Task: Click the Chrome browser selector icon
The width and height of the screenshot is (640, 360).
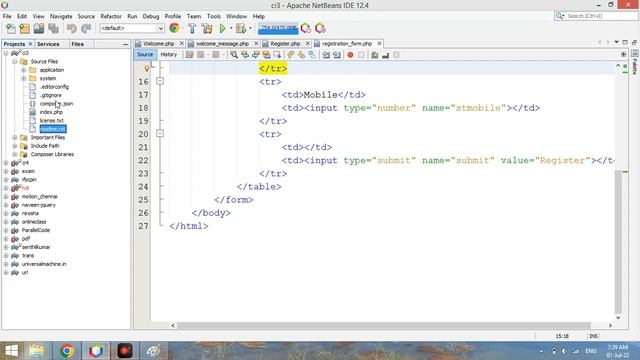Action: pyautogui.click(x=174, y=28)
